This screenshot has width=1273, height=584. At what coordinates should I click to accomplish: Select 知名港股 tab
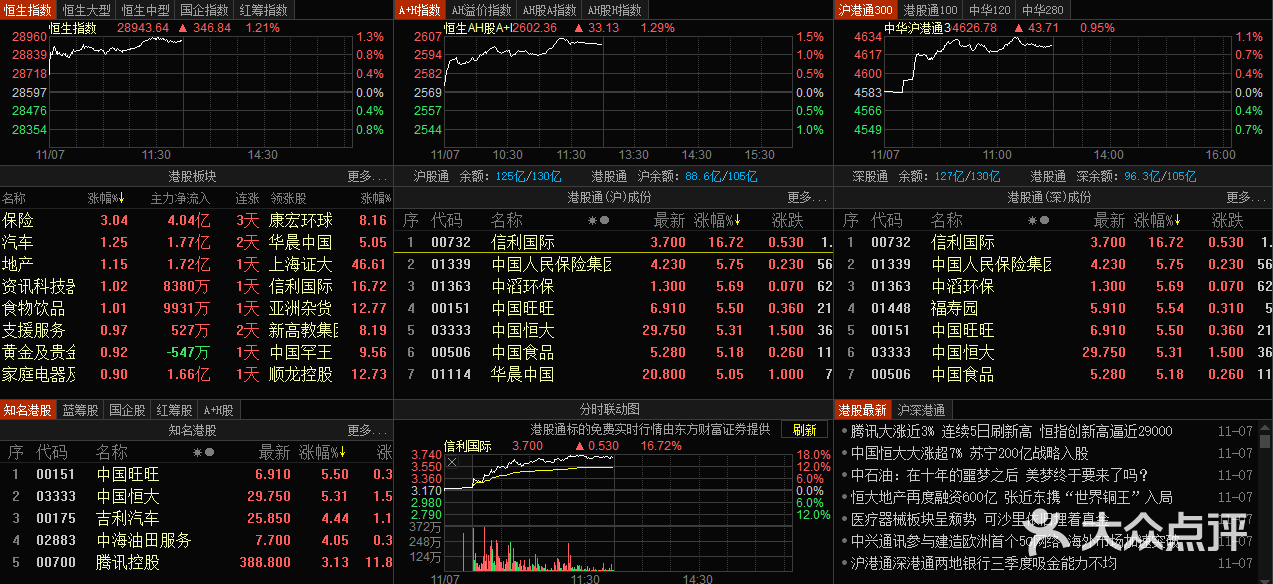tap(28, 409)
